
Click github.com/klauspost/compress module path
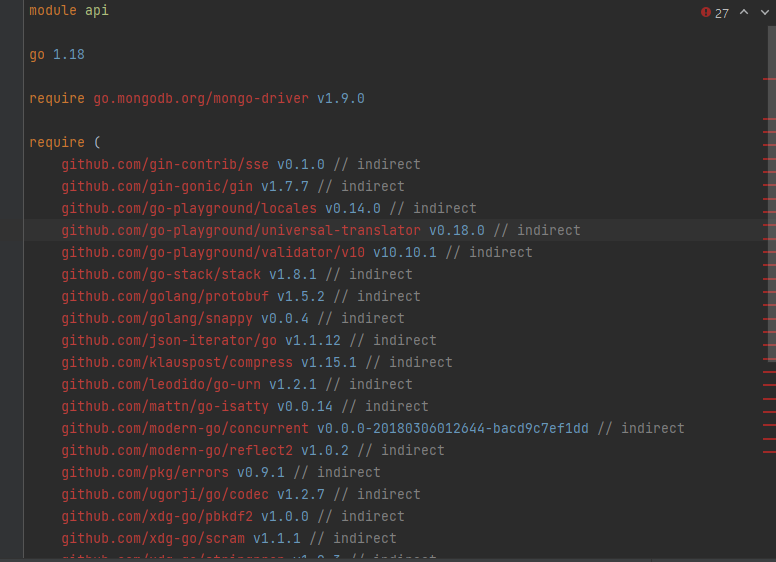tap(177, 363)
